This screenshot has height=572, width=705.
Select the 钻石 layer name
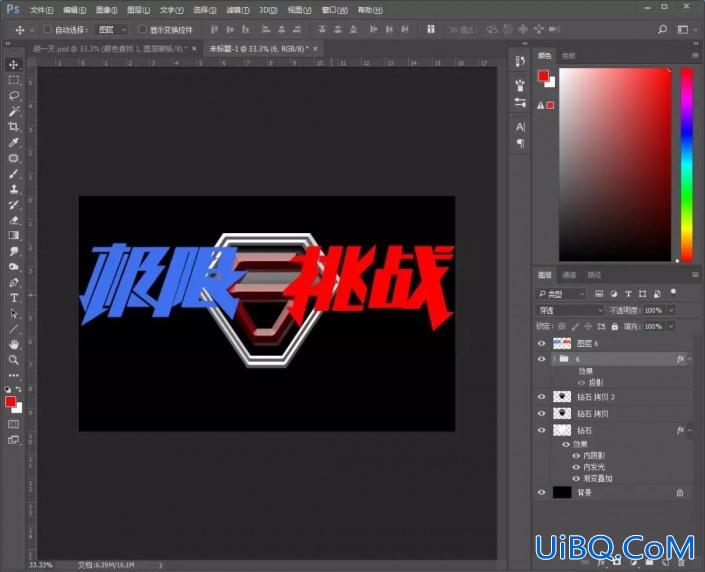(x=585, y=430)
